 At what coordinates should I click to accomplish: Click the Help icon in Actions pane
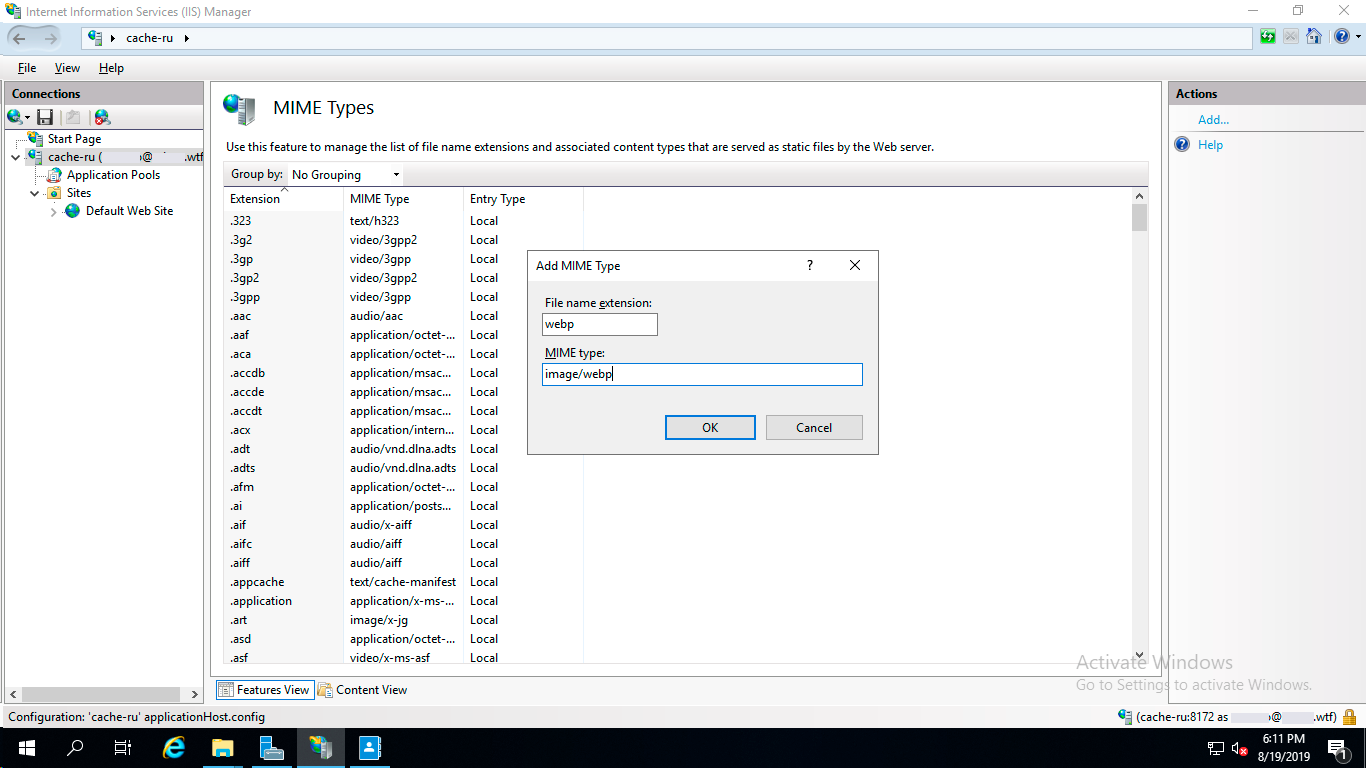point(1182,145)
